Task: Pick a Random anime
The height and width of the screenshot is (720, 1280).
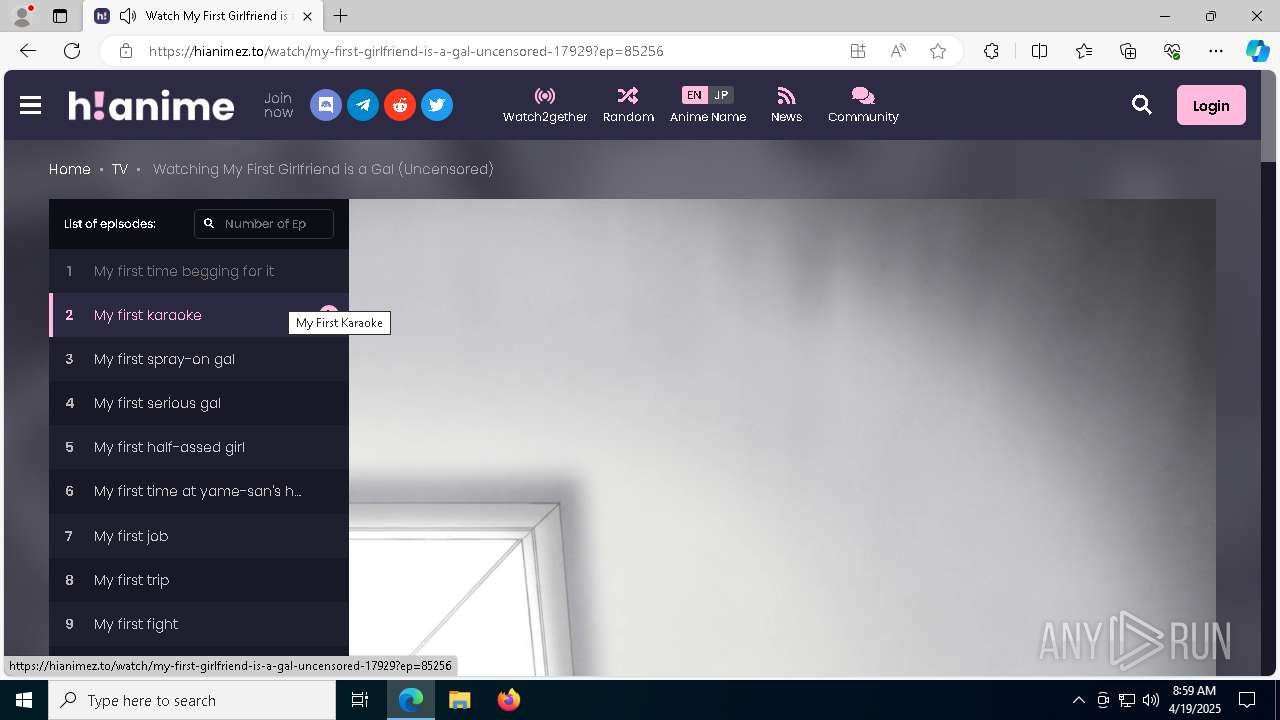Action: click(628, 105)
